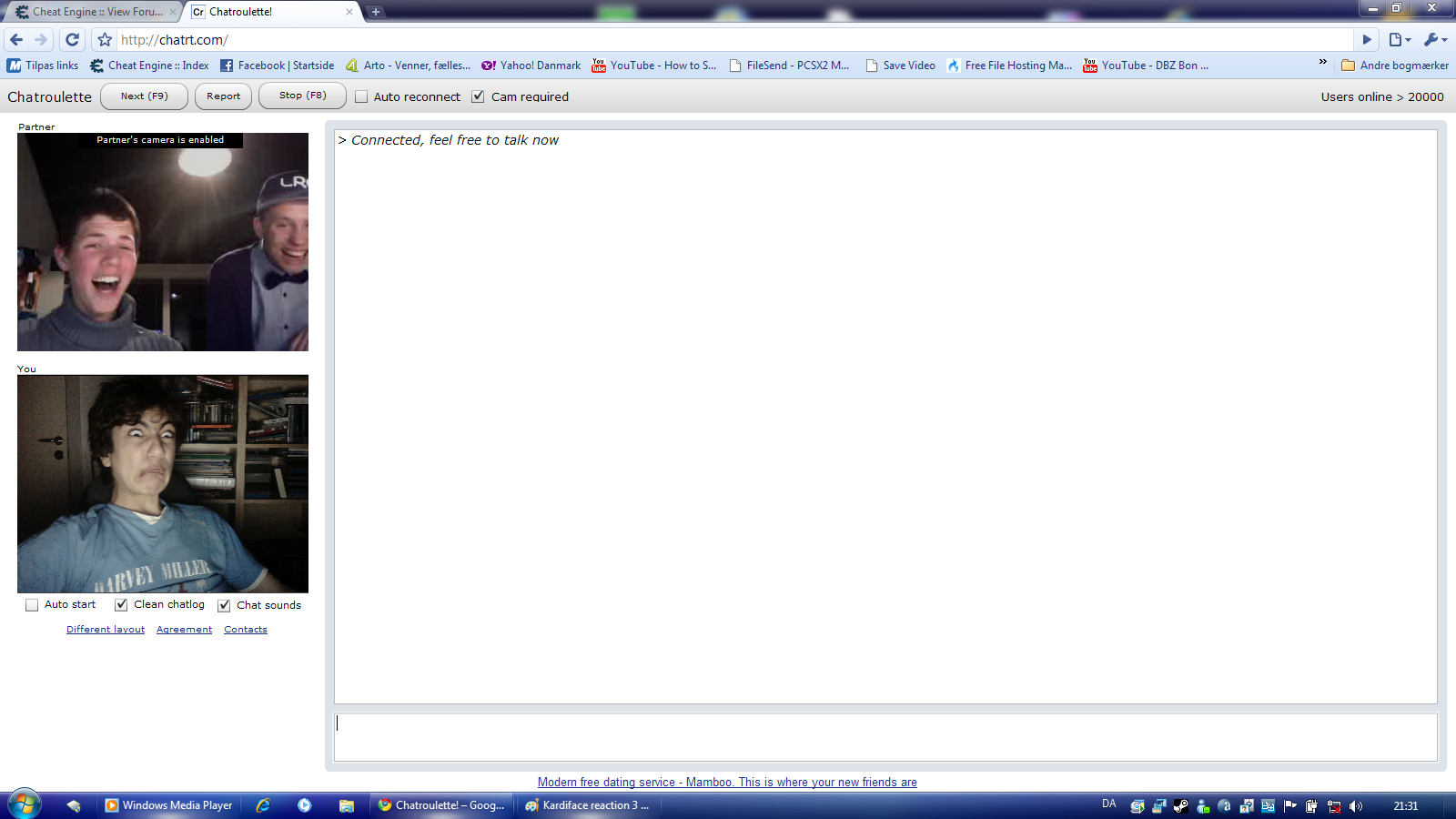This screenshot has width=1456, height=819.
Task: Open the wrench settings menu in Chrome
Action: (x=1435, y=39)
